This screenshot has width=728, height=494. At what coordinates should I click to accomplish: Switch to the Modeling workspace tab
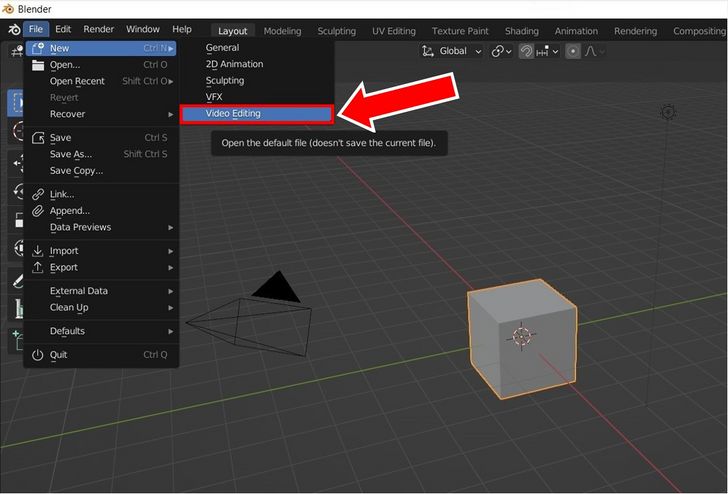(x=282, y=31)
